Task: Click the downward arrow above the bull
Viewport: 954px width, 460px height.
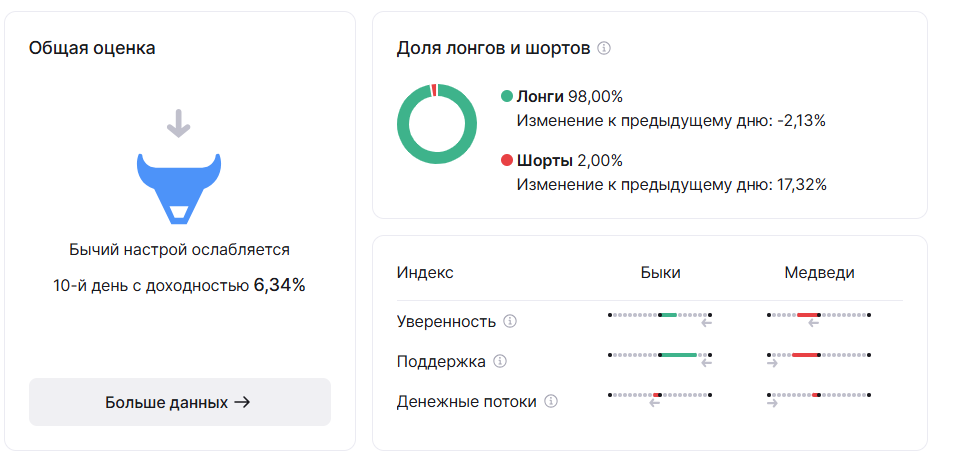Action: (x=178, y=123)
